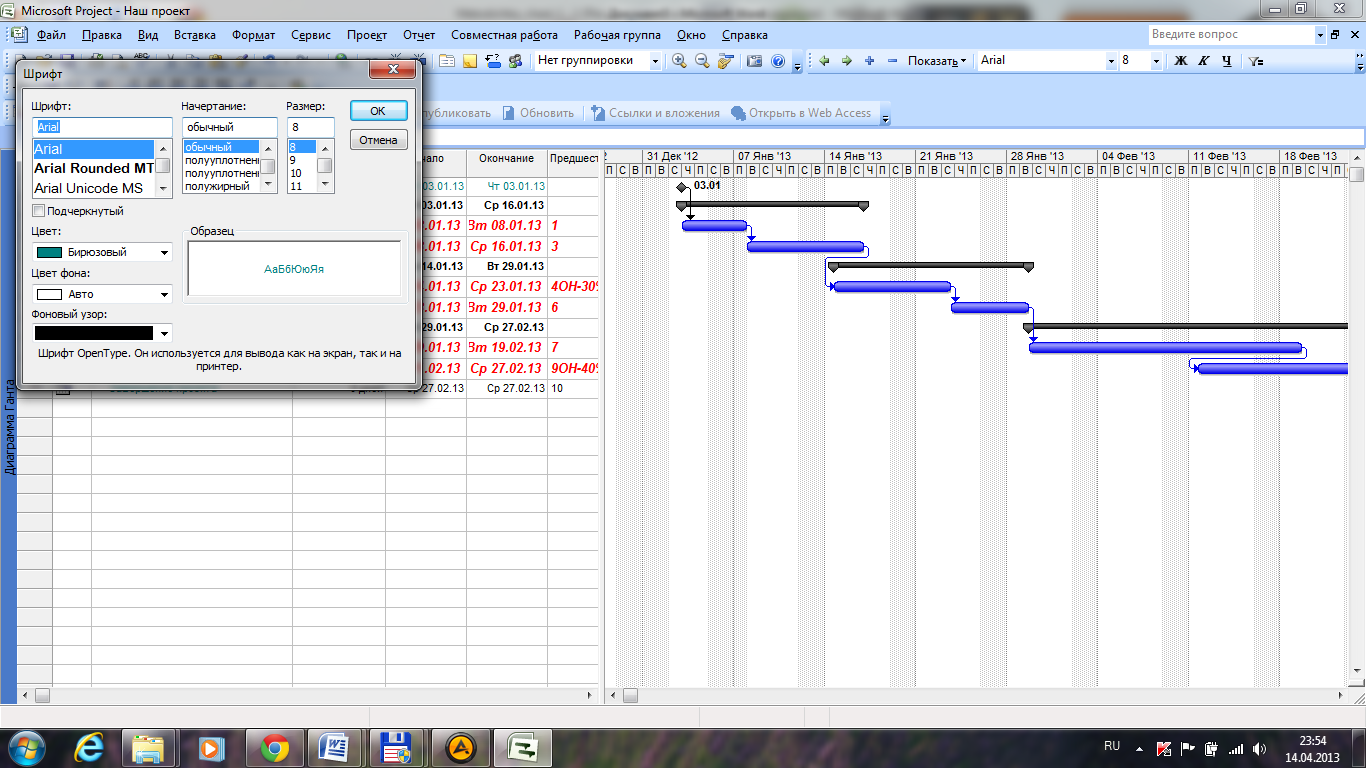This screenshot has height=768, width=1366.
Task: Toggle Bold (Ж) formatting in toolbar
Action: [x=1180, y=61]
